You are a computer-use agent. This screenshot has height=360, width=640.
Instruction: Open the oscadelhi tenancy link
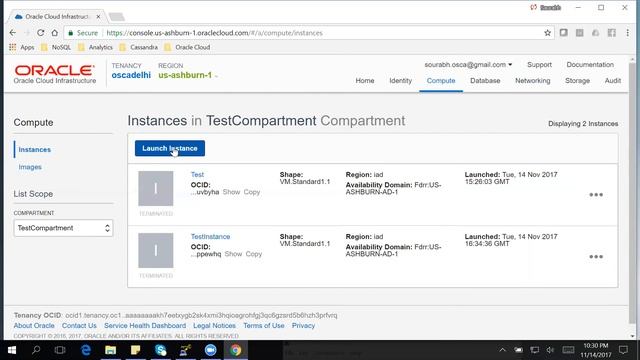(x=131, y=75)
